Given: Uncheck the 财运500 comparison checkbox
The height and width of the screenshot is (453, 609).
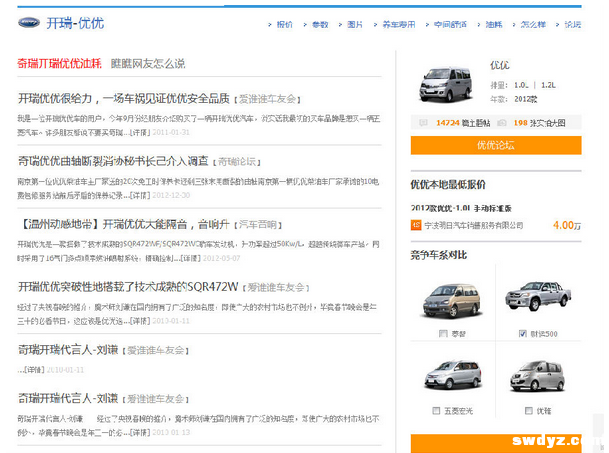Looking at the screenshot, I should (523, 334).
